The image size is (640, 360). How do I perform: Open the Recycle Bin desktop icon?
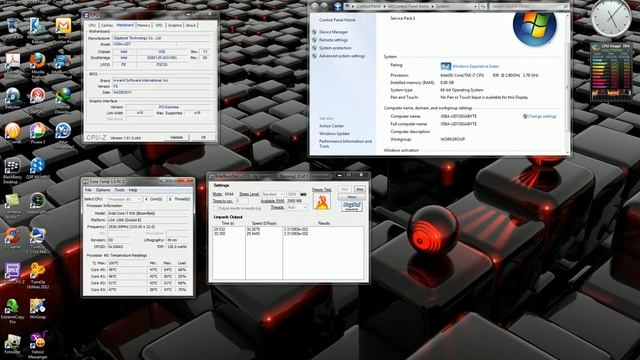(12, 27)
